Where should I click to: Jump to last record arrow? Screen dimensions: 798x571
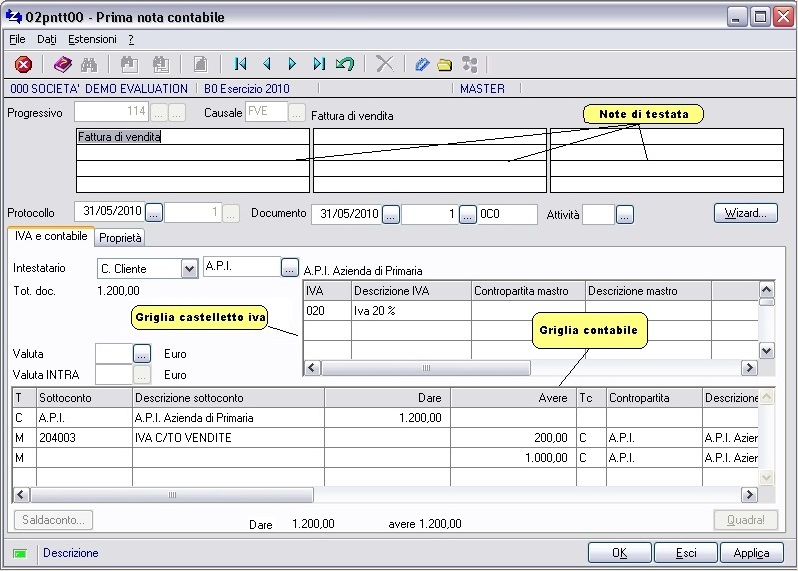coord(319,64)
